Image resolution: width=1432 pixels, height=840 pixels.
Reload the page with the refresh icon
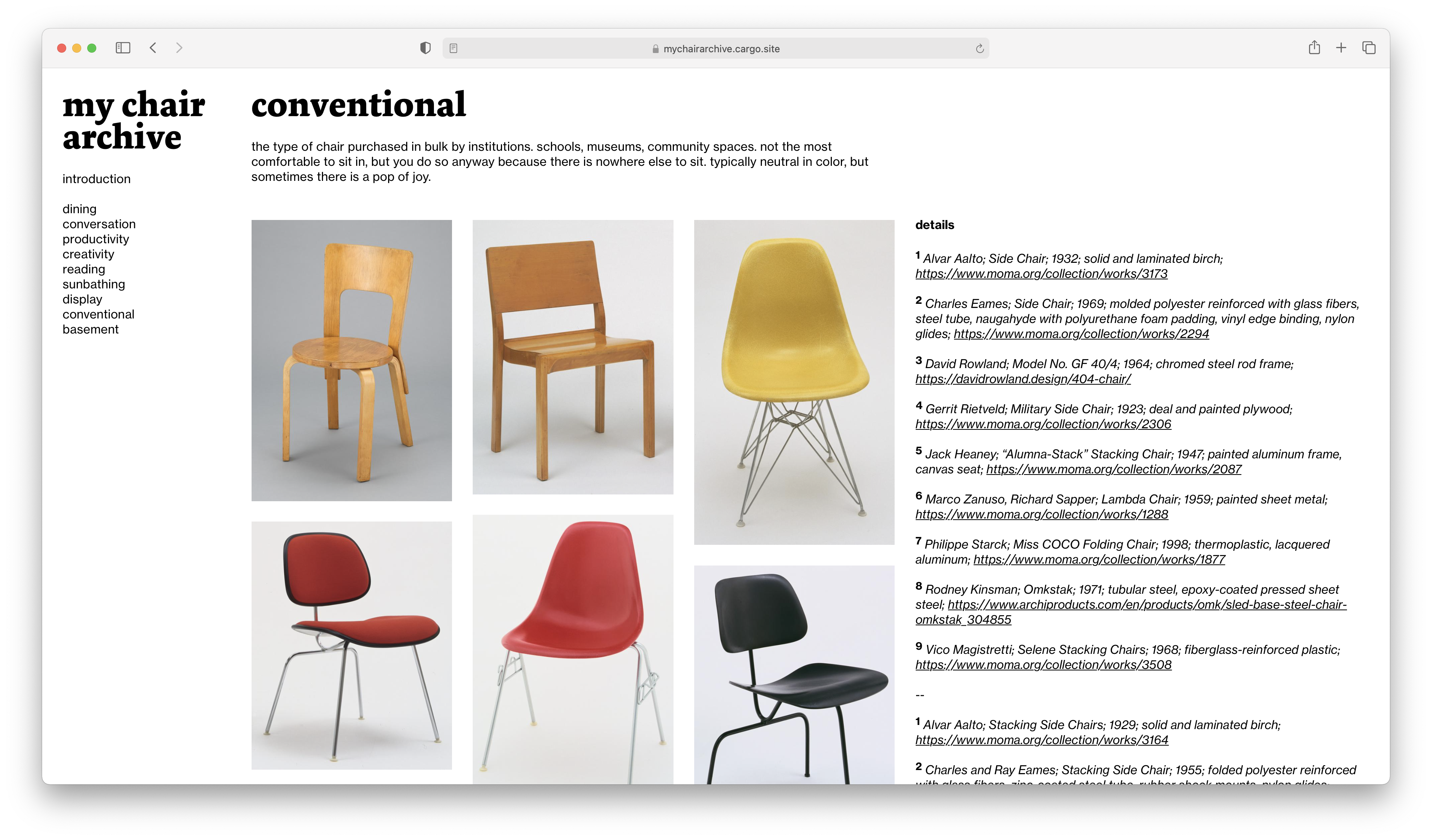click(980, 49)
